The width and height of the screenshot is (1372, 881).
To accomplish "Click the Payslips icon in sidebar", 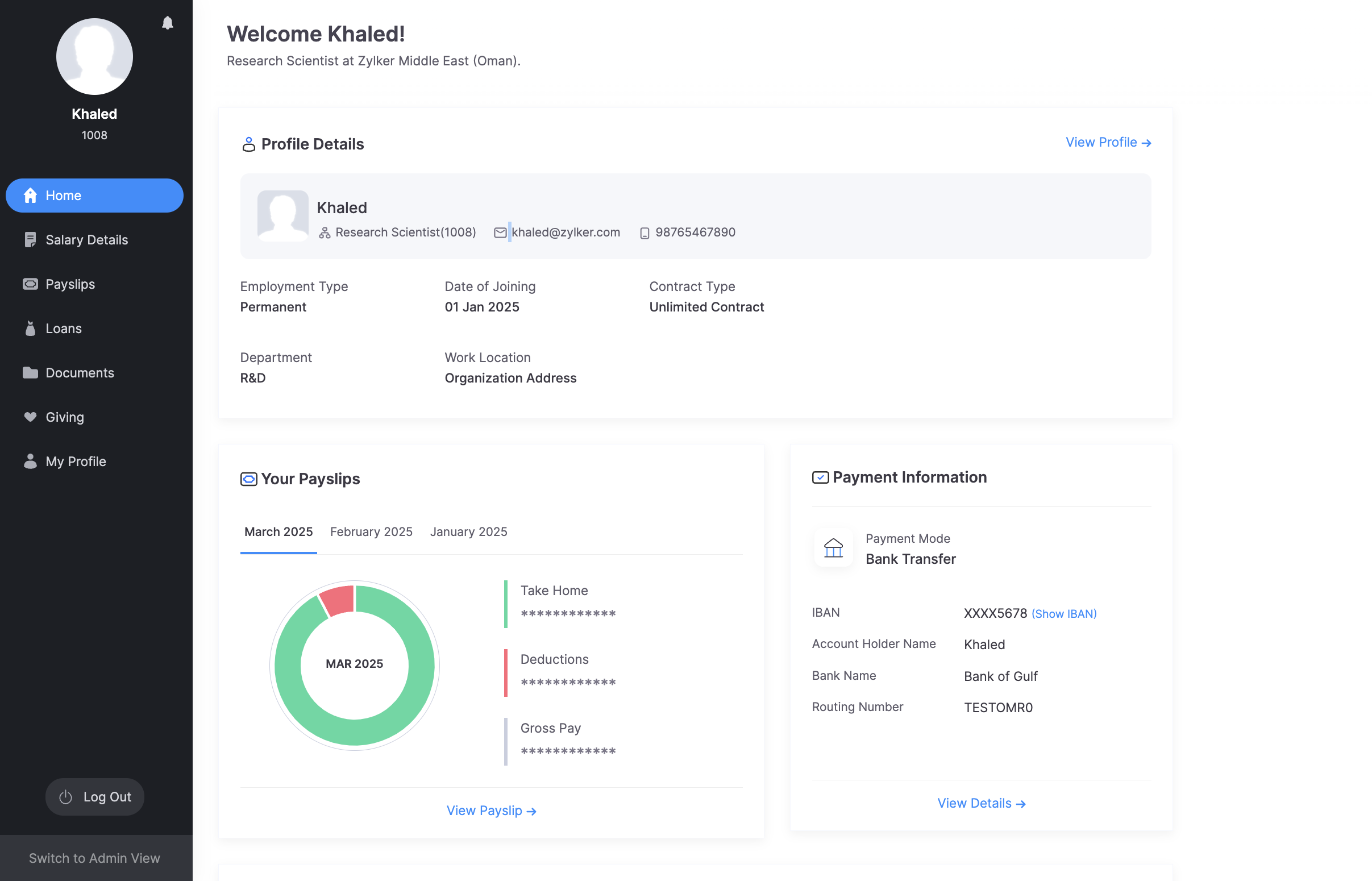I will (30, 284).
